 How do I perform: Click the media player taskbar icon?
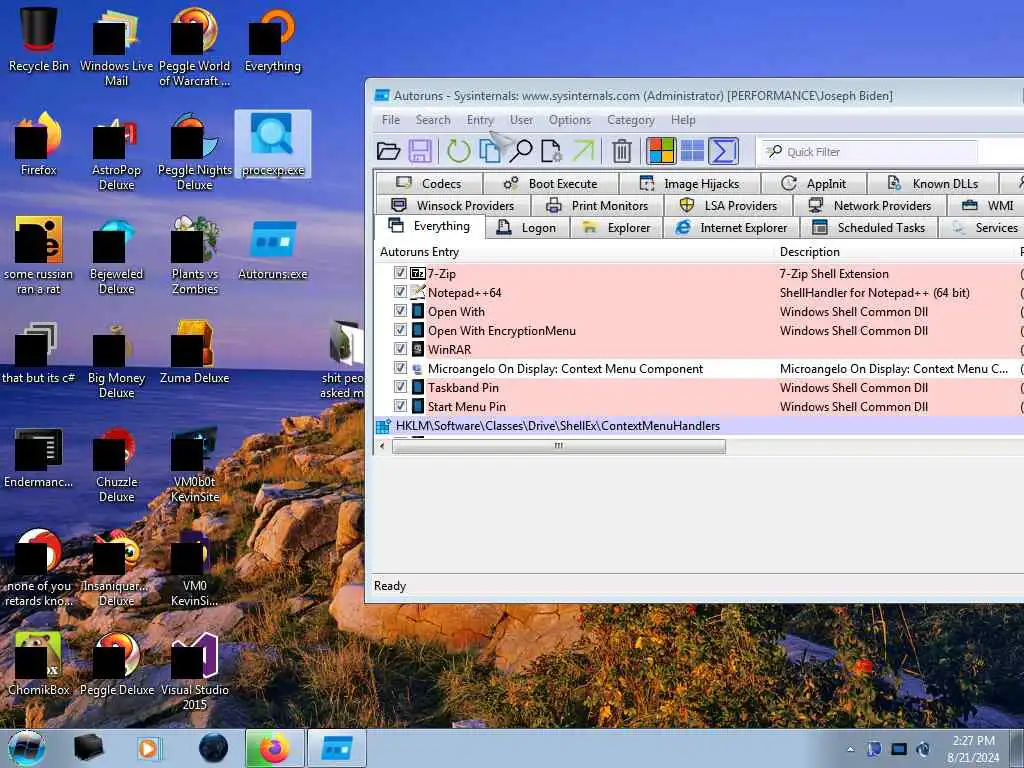149,748
